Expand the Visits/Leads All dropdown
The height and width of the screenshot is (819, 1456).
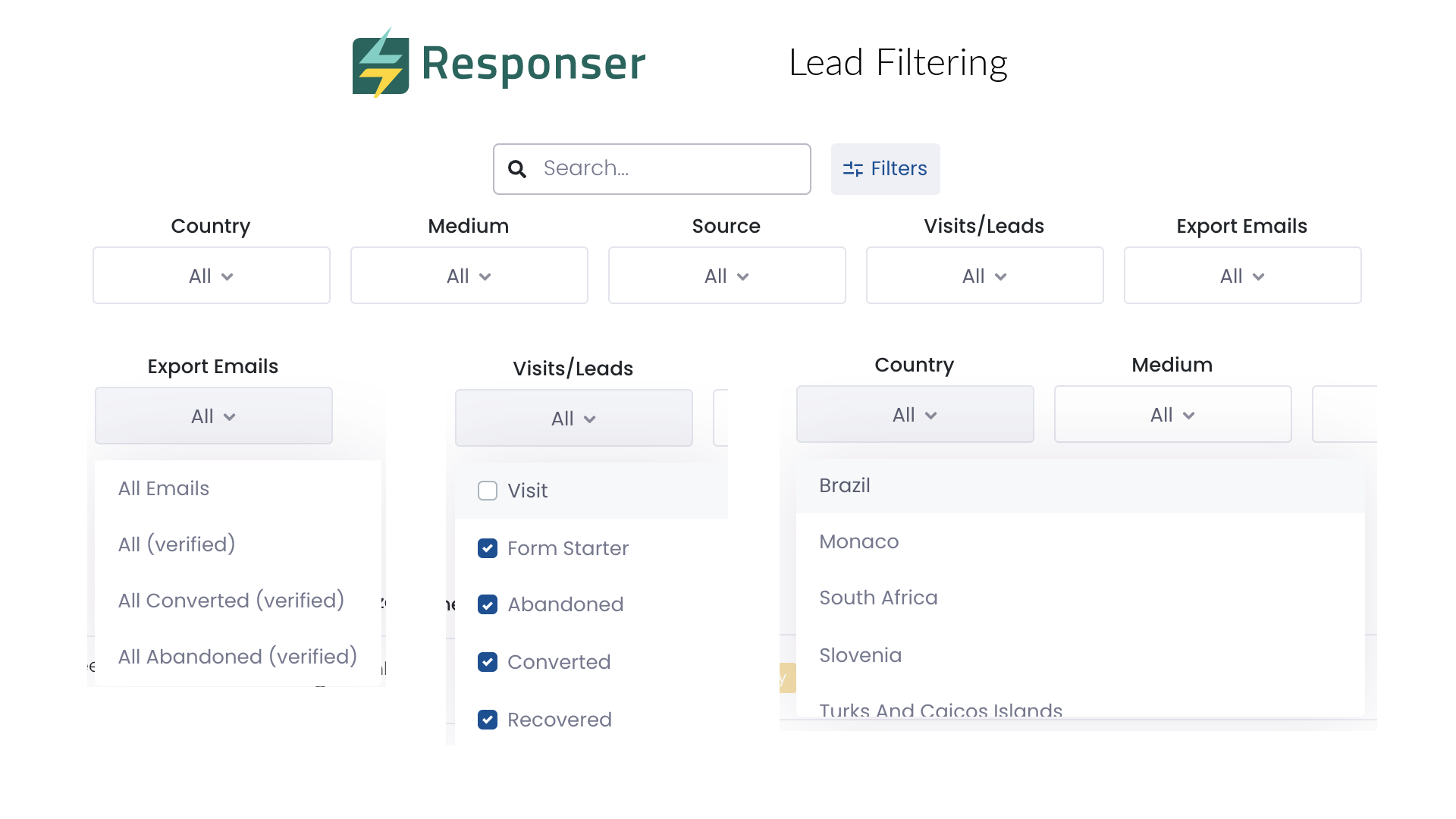[x=573, y=418]
